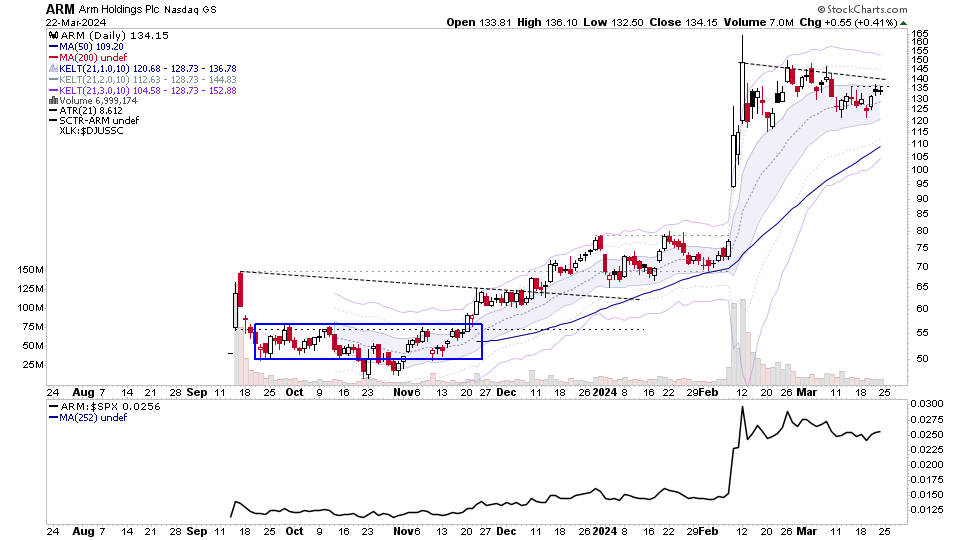Click the Open 133.81 value
This screenshot has width=960, height=540.
pos(479,23)
